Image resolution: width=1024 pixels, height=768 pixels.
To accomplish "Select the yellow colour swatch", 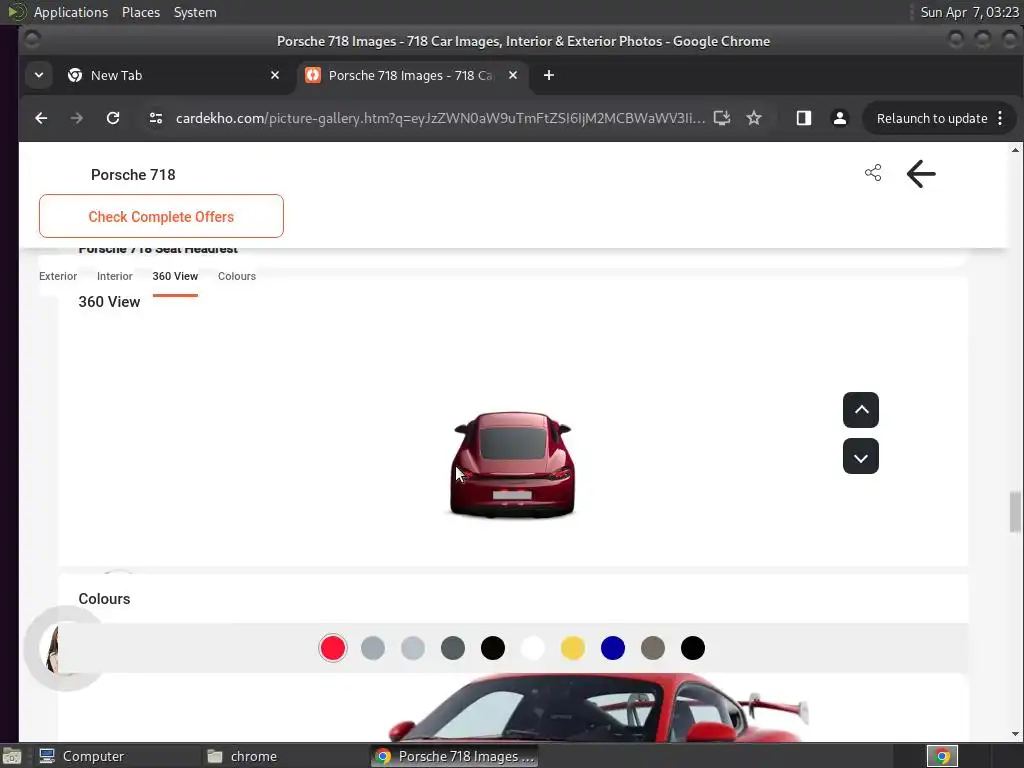I will (573, 648).
